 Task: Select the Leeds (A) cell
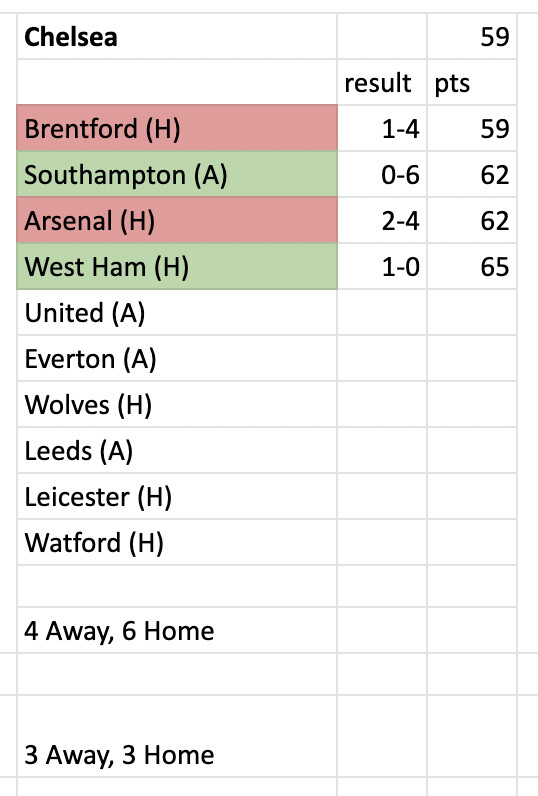click(x=177, y=450)
